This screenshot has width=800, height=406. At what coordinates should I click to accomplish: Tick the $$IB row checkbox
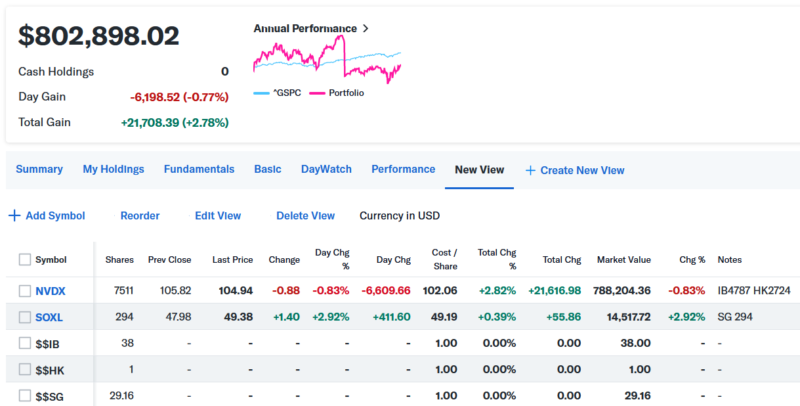pyautogui.click(x=25, y=343)
